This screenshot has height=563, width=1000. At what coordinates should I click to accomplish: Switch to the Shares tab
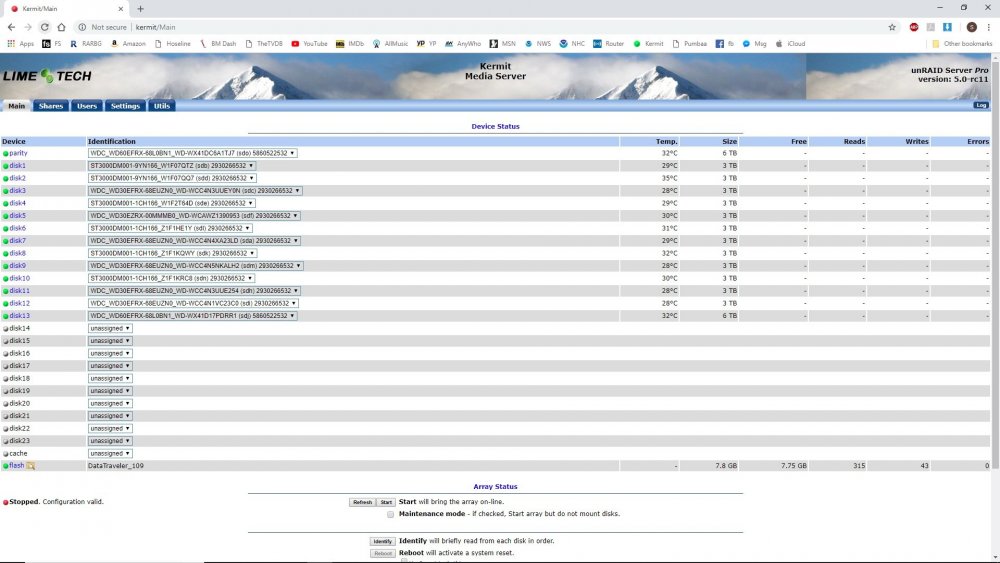[50, 106]
